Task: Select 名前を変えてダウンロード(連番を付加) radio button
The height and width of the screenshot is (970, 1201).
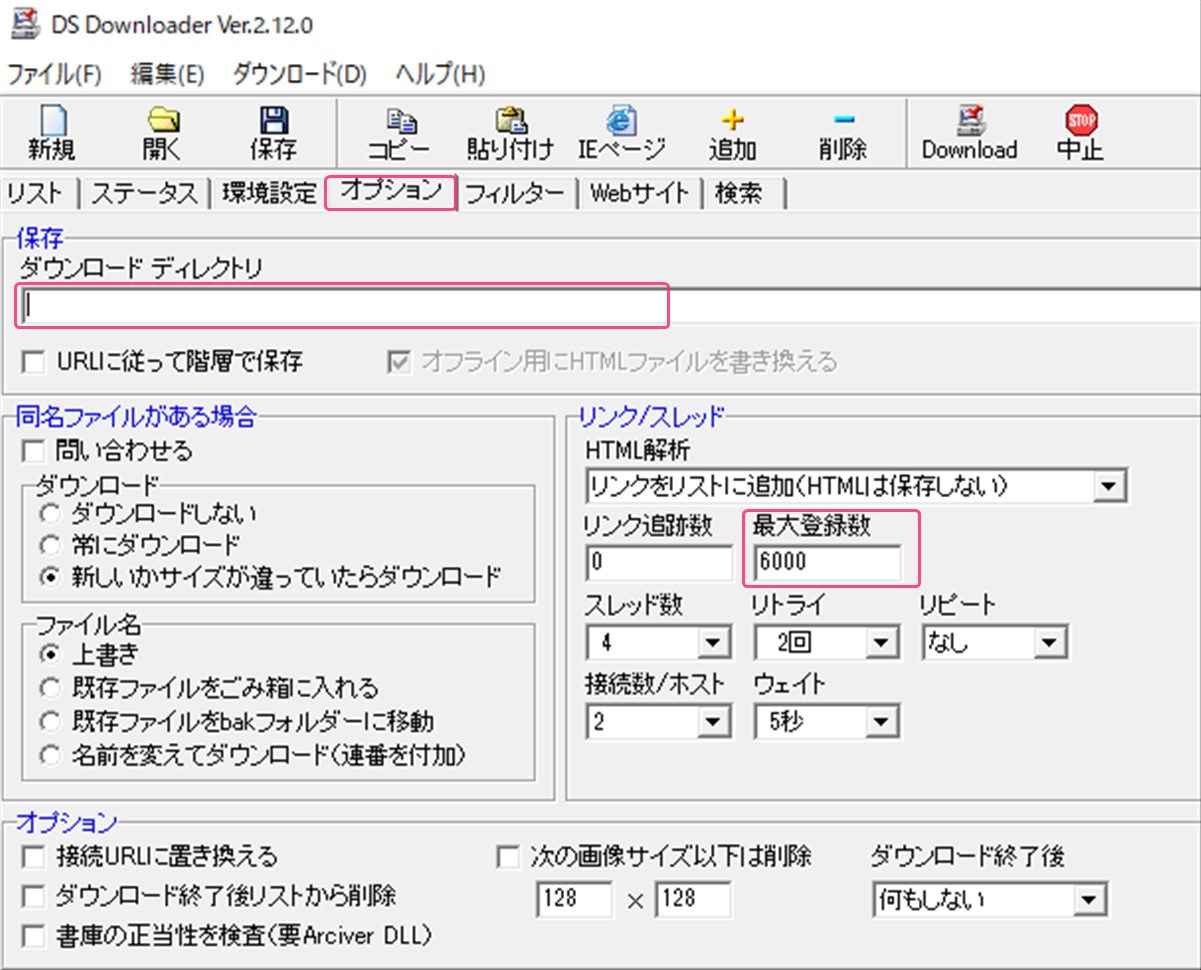Action: coord(49,756)
